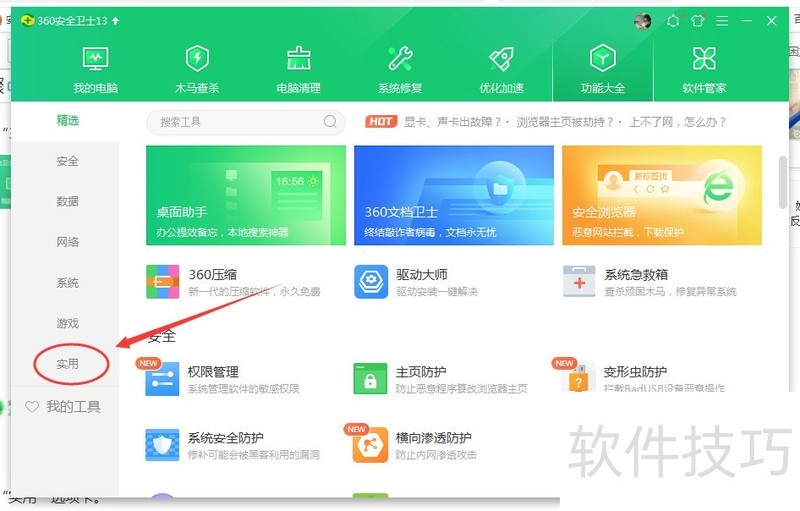Screen dimensions: 800x511
Task: Open the 驱动大师 tool icon
Action: pos(371,282)
